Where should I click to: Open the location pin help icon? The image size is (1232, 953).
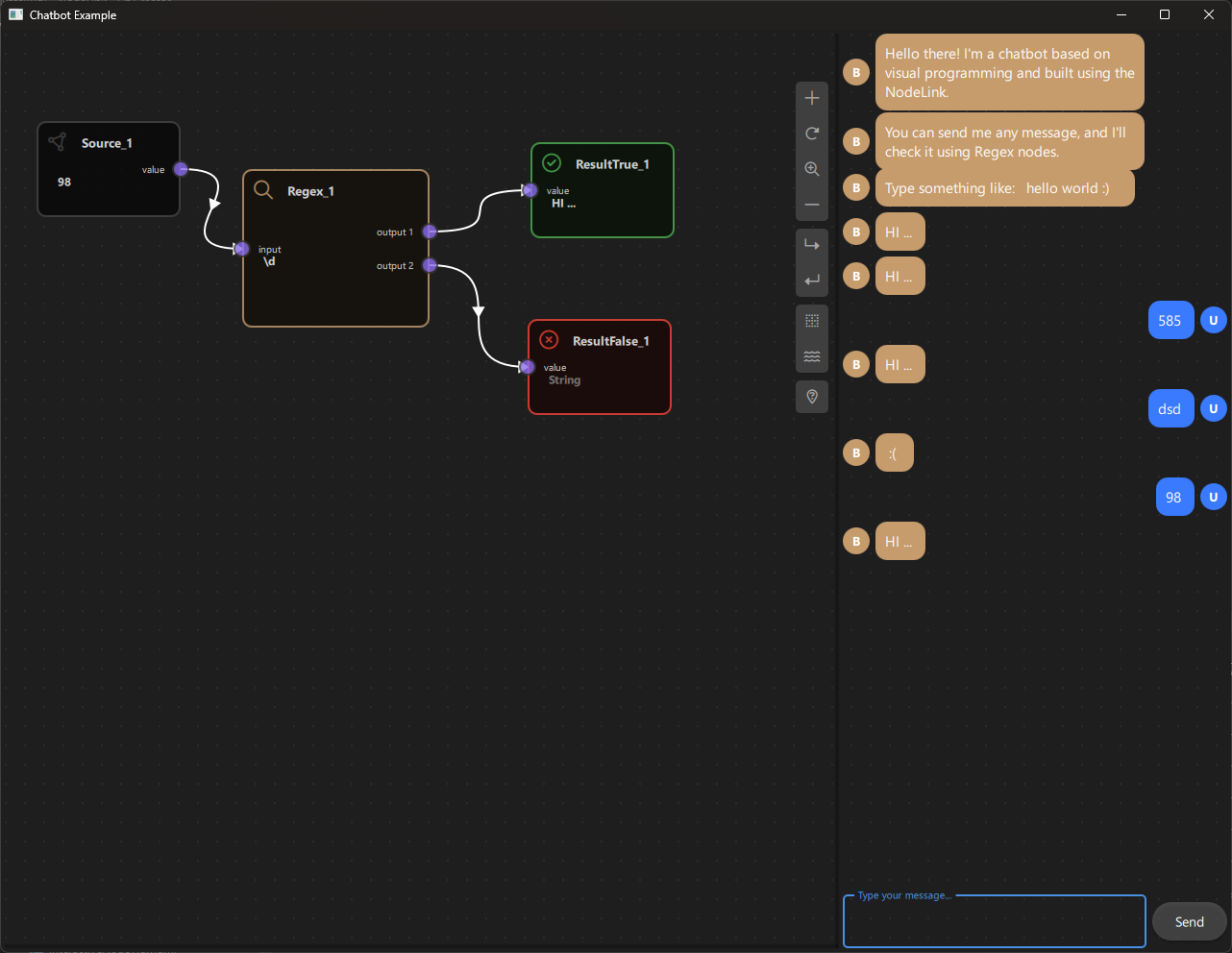812,396
